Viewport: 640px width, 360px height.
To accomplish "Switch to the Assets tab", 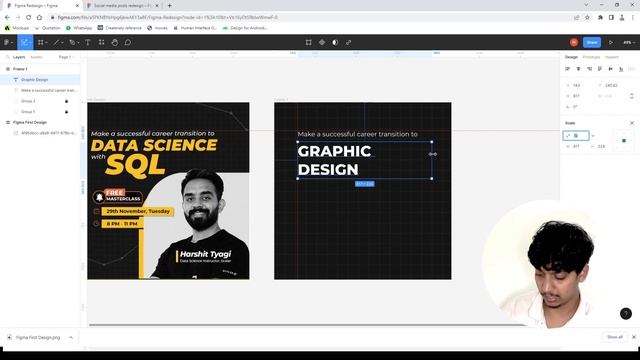I will (36, 57).
